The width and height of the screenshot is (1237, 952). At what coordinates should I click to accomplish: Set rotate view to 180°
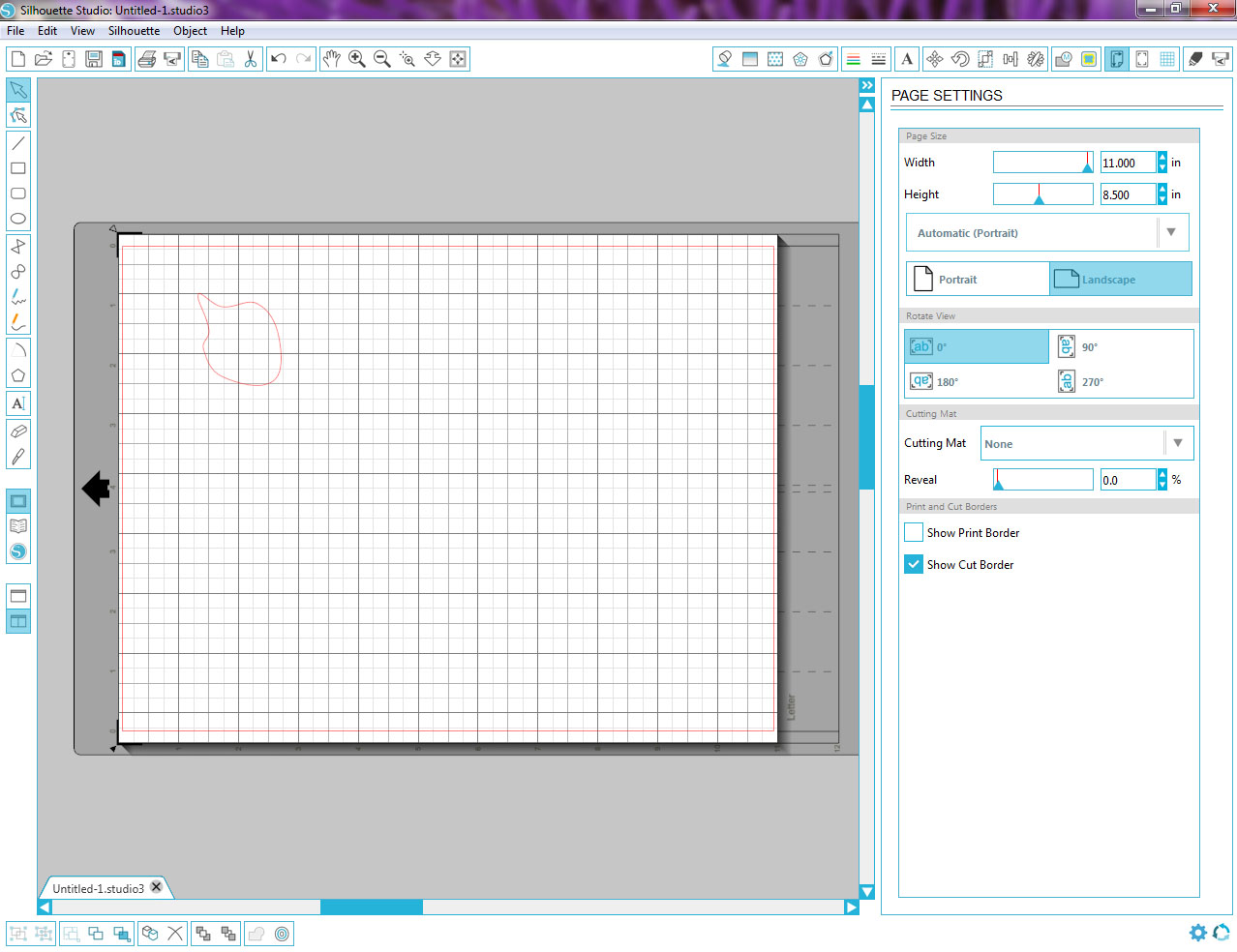[977, 381]
